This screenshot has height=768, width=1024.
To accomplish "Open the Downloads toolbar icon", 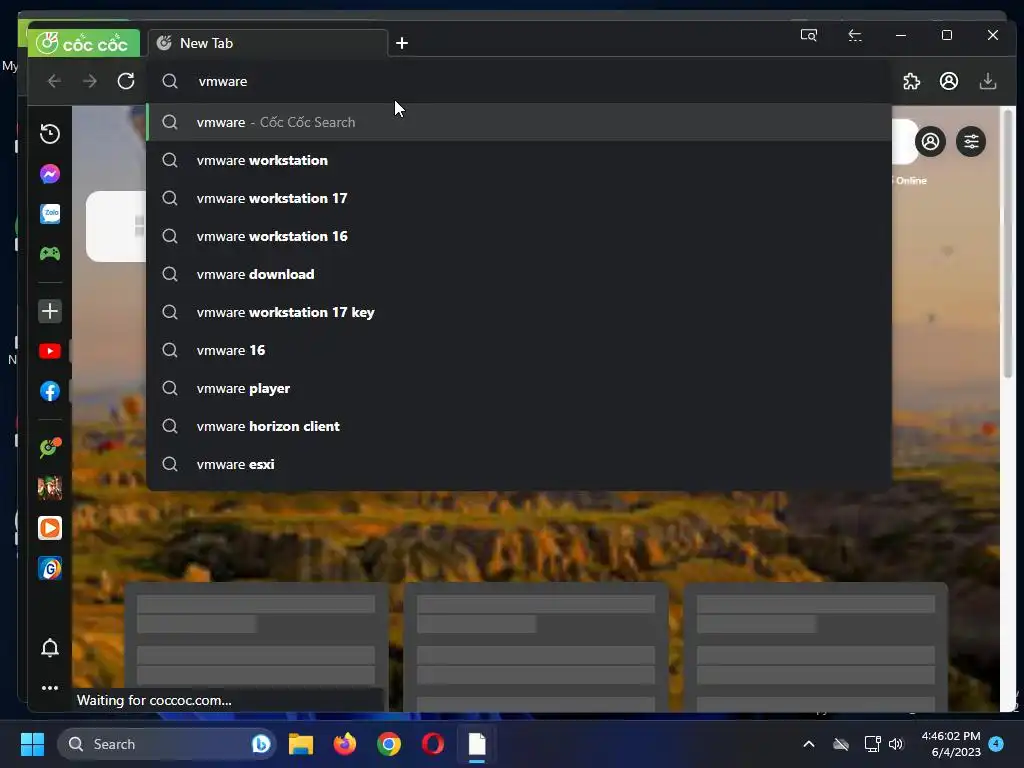I will tap(988, 81).
